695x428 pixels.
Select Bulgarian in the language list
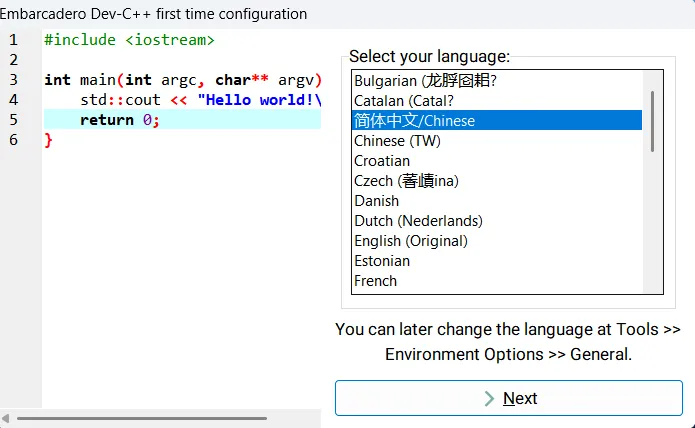[496, 81]
